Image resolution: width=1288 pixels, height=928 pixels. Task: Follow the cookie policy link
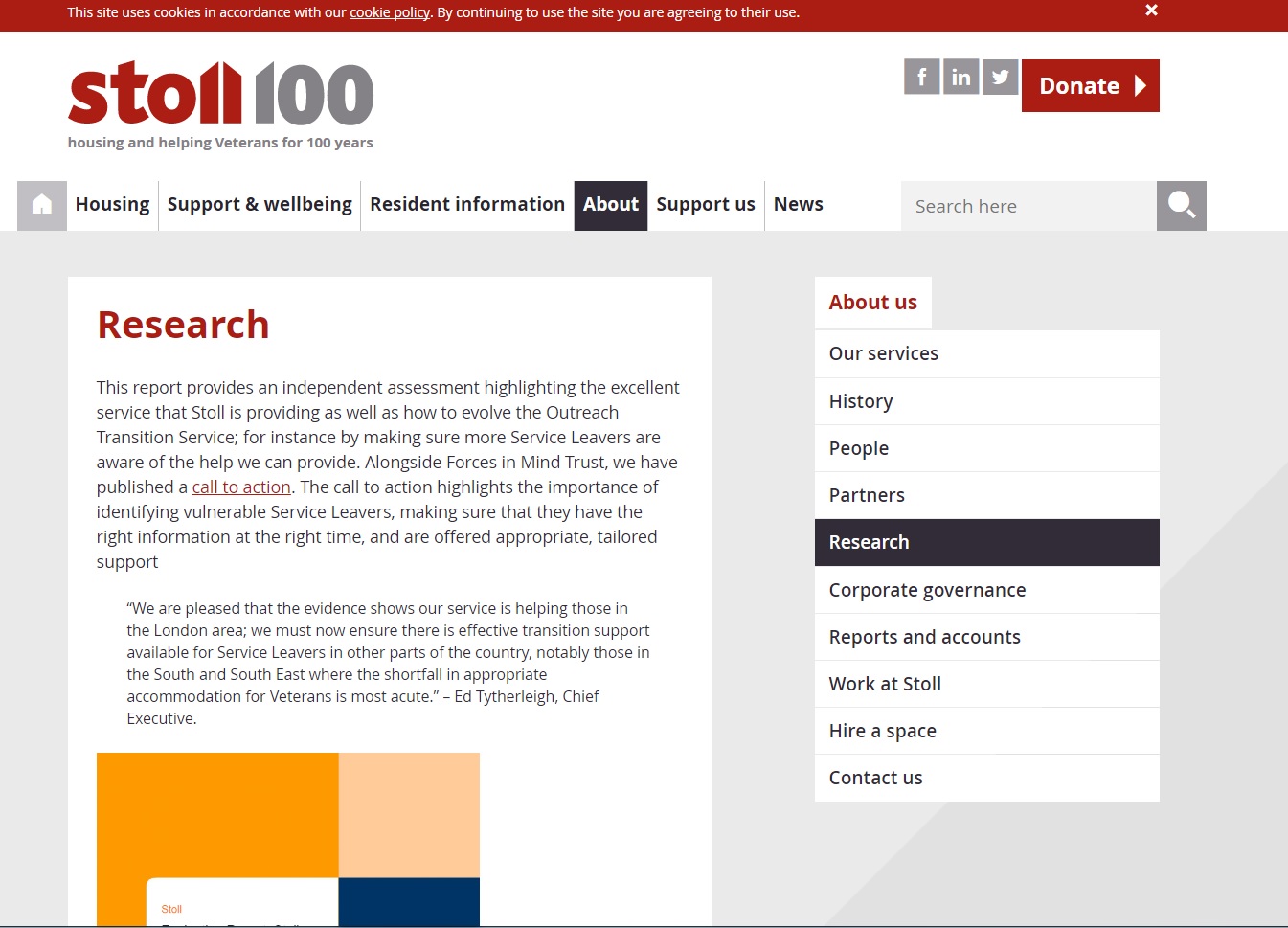(x=390, y=12)
